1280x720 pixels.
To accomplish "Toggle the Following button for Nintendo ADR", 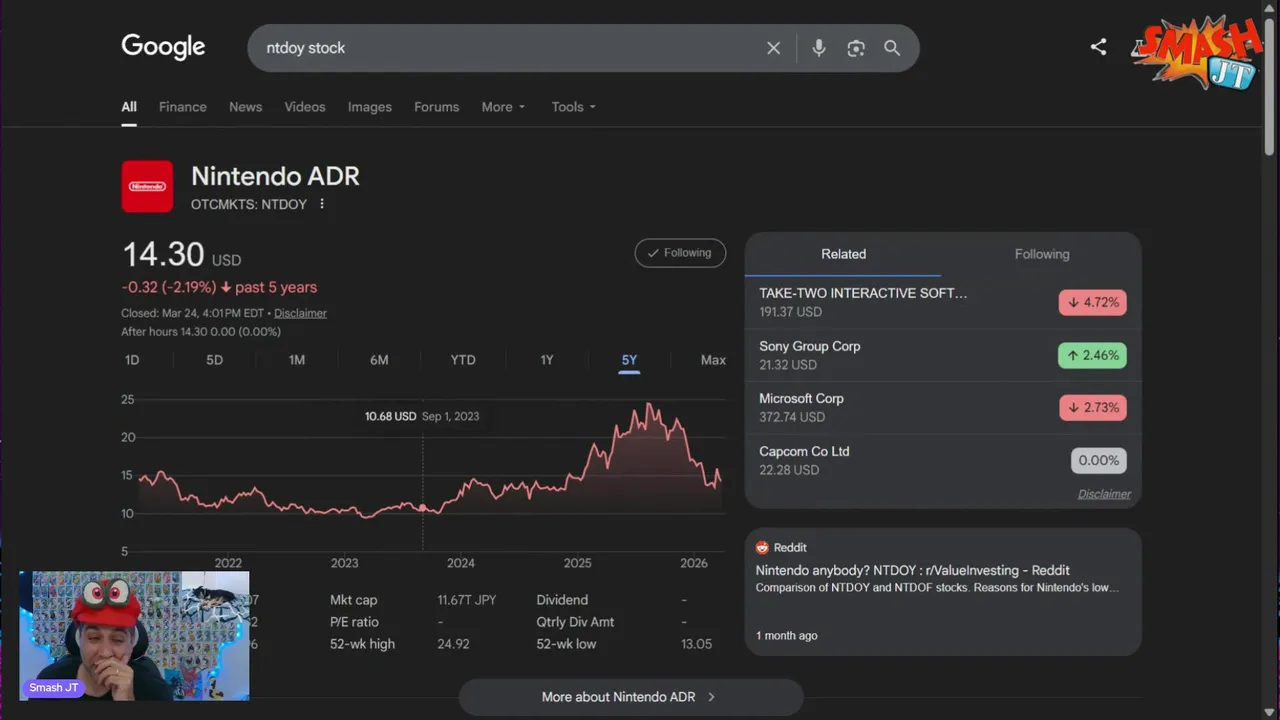I will point(680,253).
